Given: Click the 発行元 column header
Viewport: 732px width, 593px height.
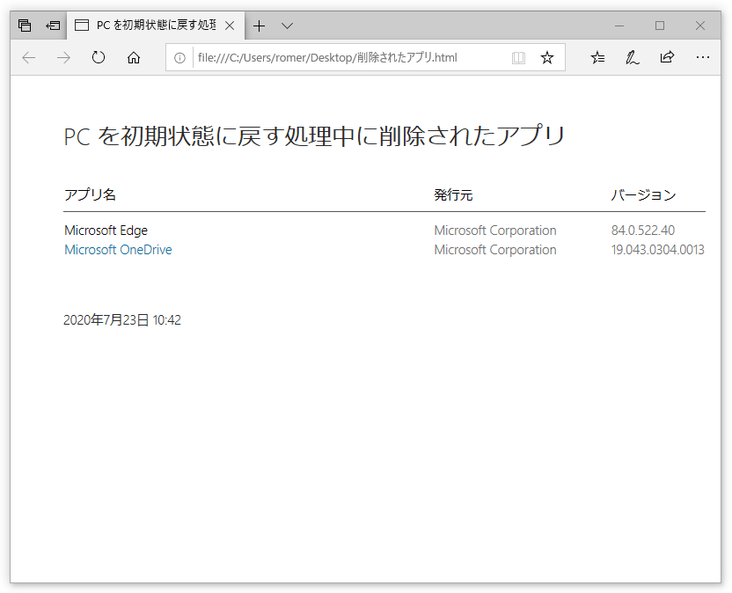Looking at the screenshot, I should coord(453,195).
